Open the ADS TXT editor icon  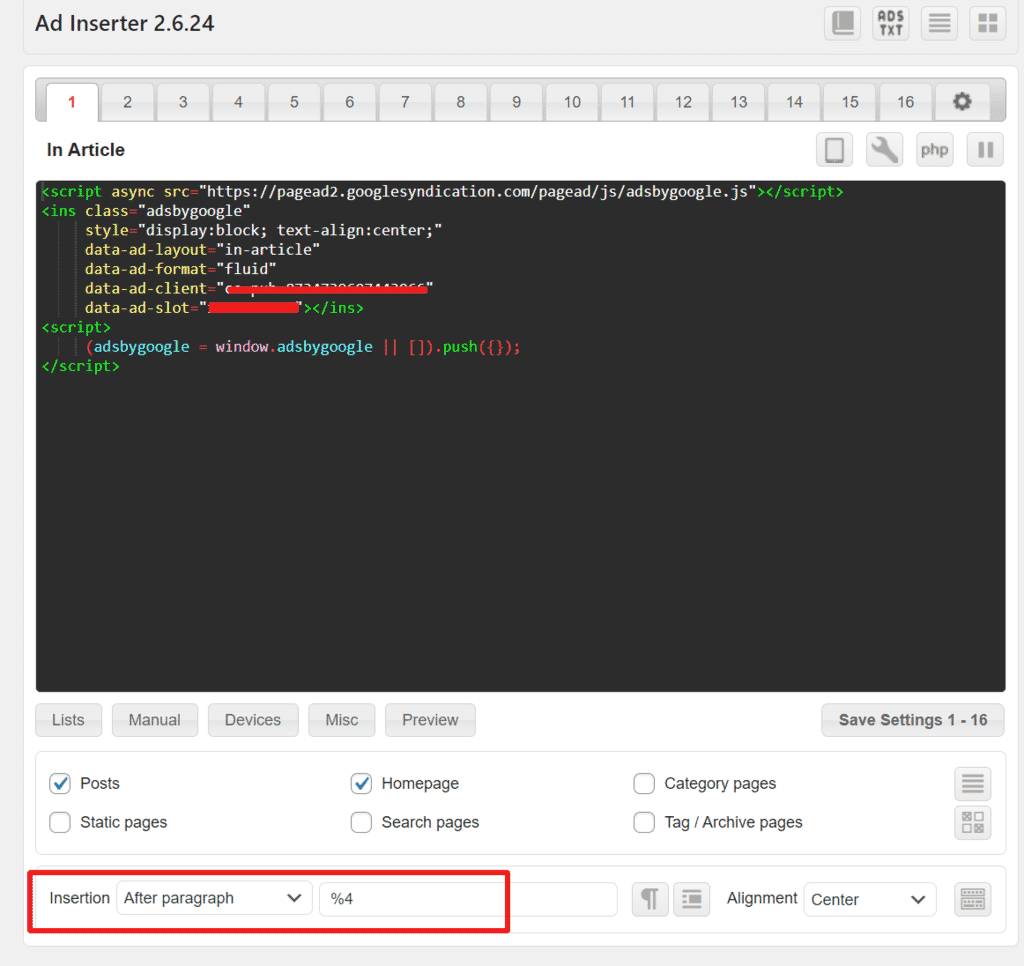(x=891, y=24)
